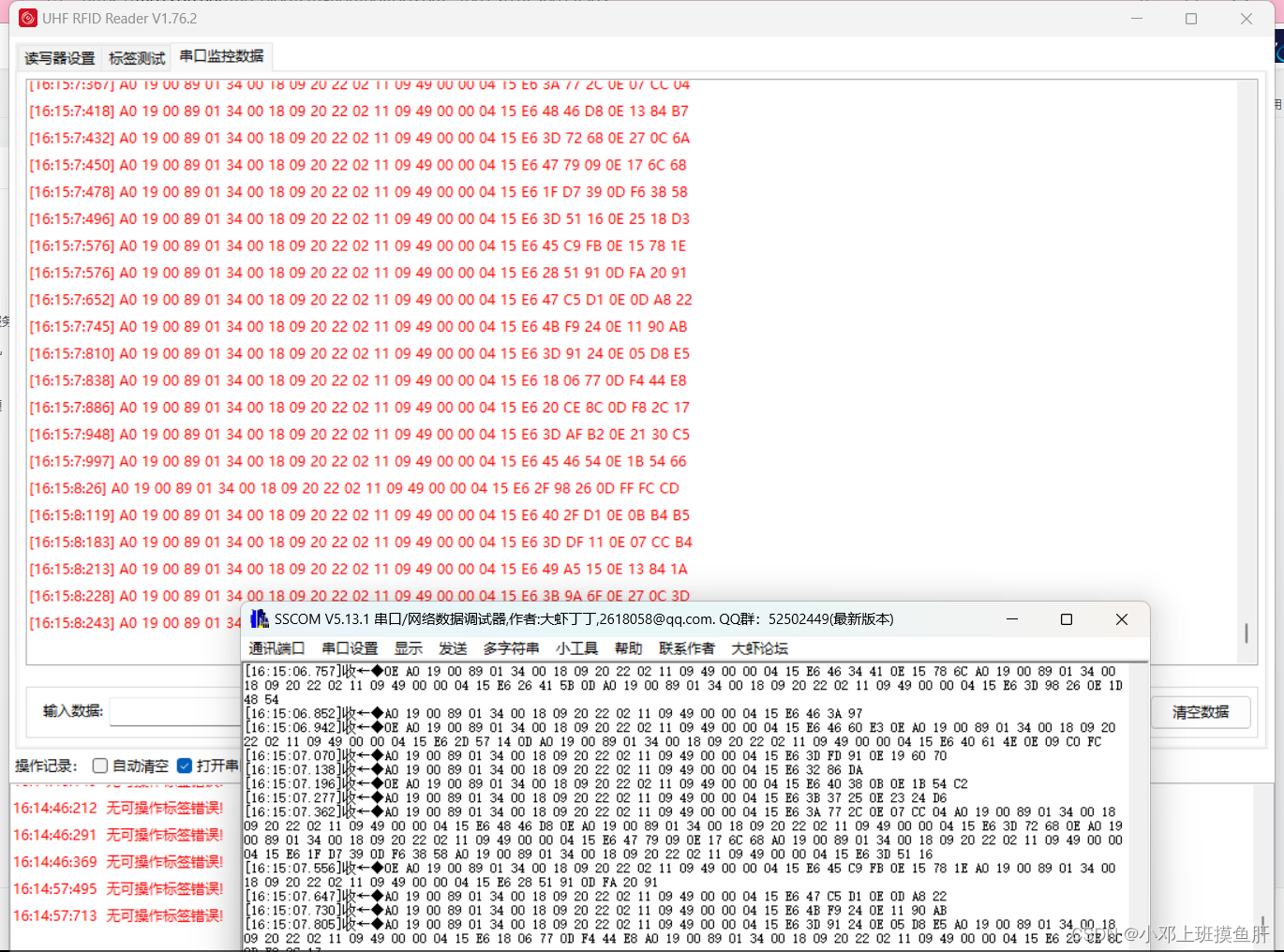Screen dimensions: 1284x952
Task: Click the UHF RFID Reader app icon
Action: [x=28, y=19]
